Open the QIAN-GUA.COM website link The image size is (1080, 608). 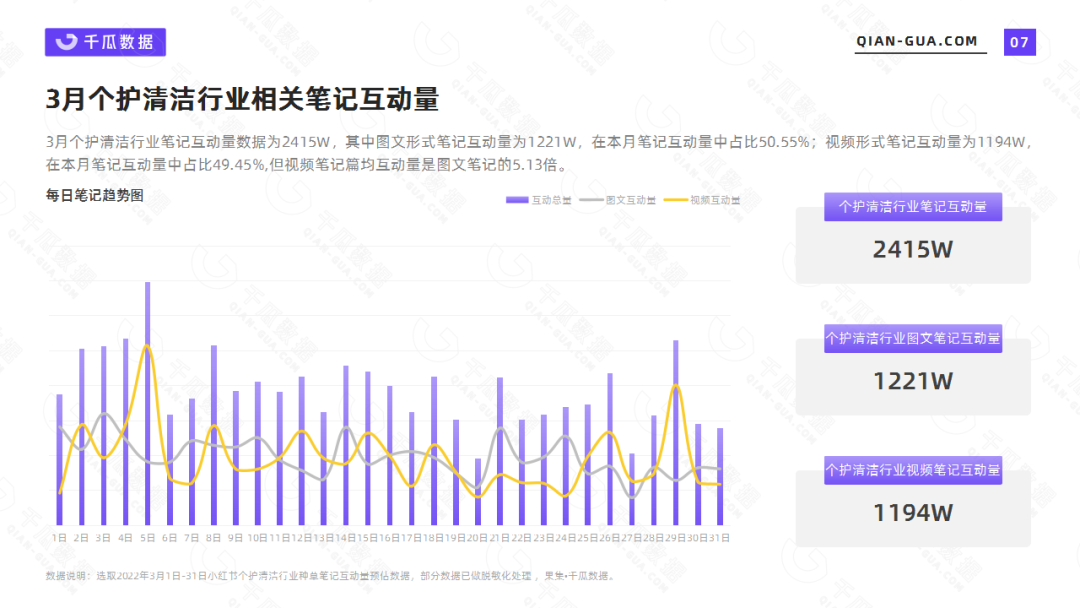(916, 42)
